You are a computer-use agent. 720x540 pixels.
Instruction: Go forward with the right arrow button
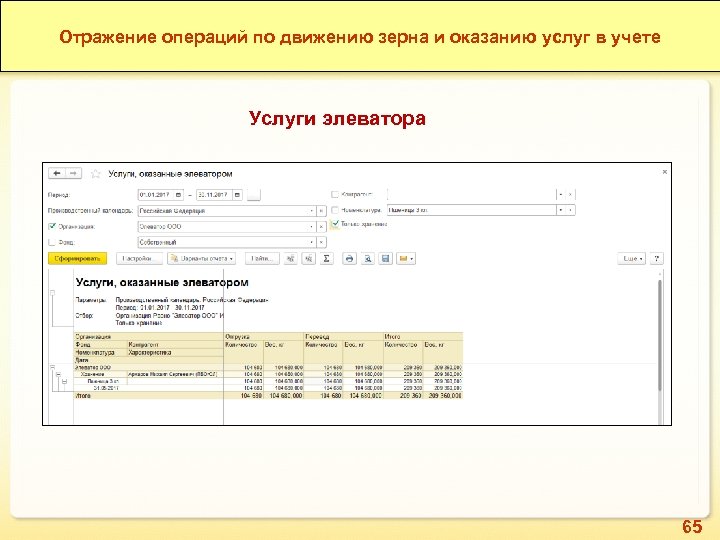[73, 173]
